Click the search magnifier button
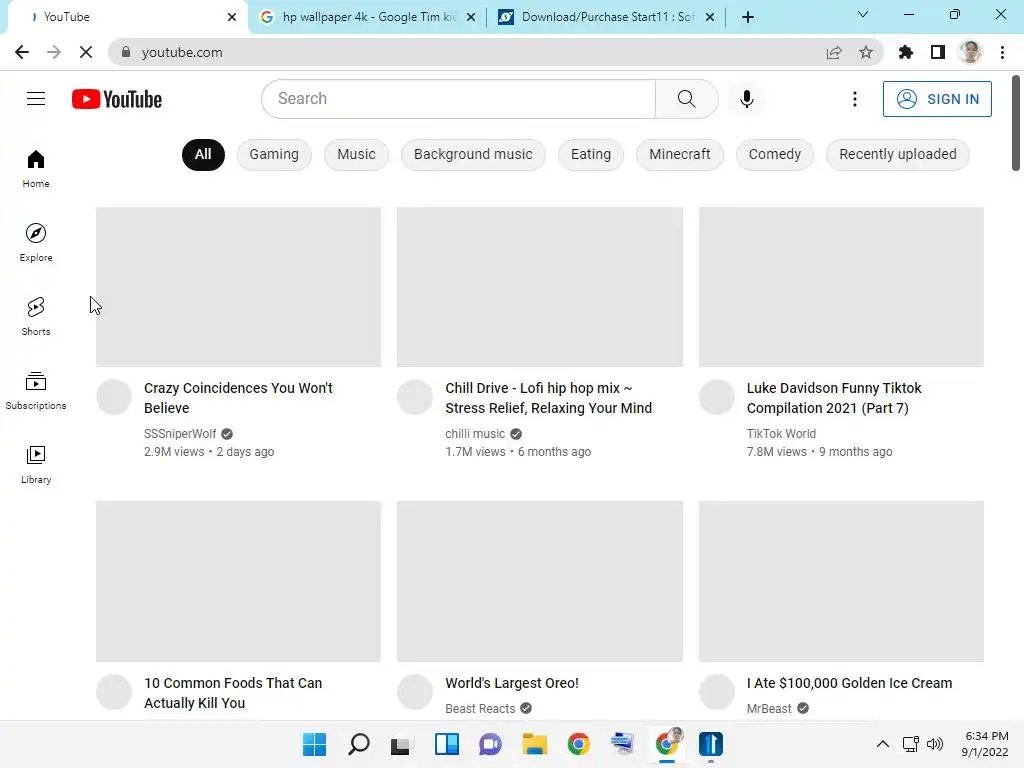Image resolution: width=1024 pixels, height=768 pixels. tap(686, 99)
